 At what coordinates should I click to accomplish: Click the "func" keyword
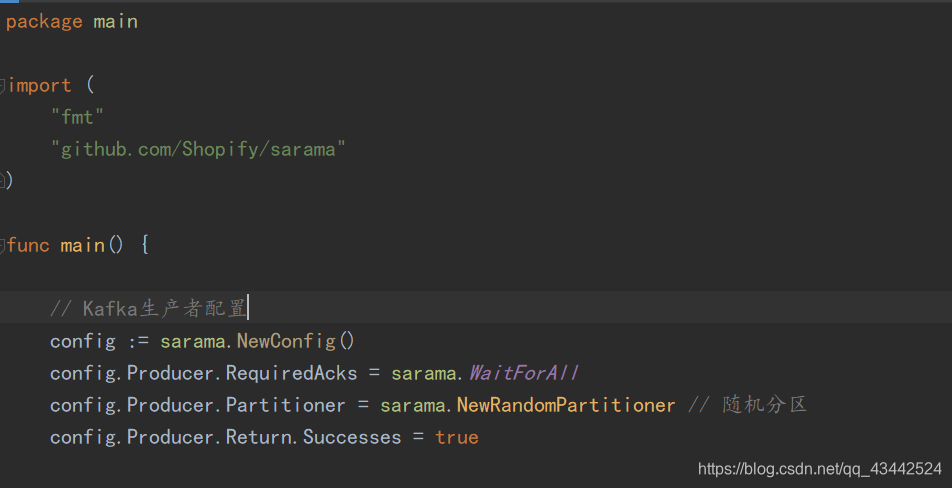point(29,245)
